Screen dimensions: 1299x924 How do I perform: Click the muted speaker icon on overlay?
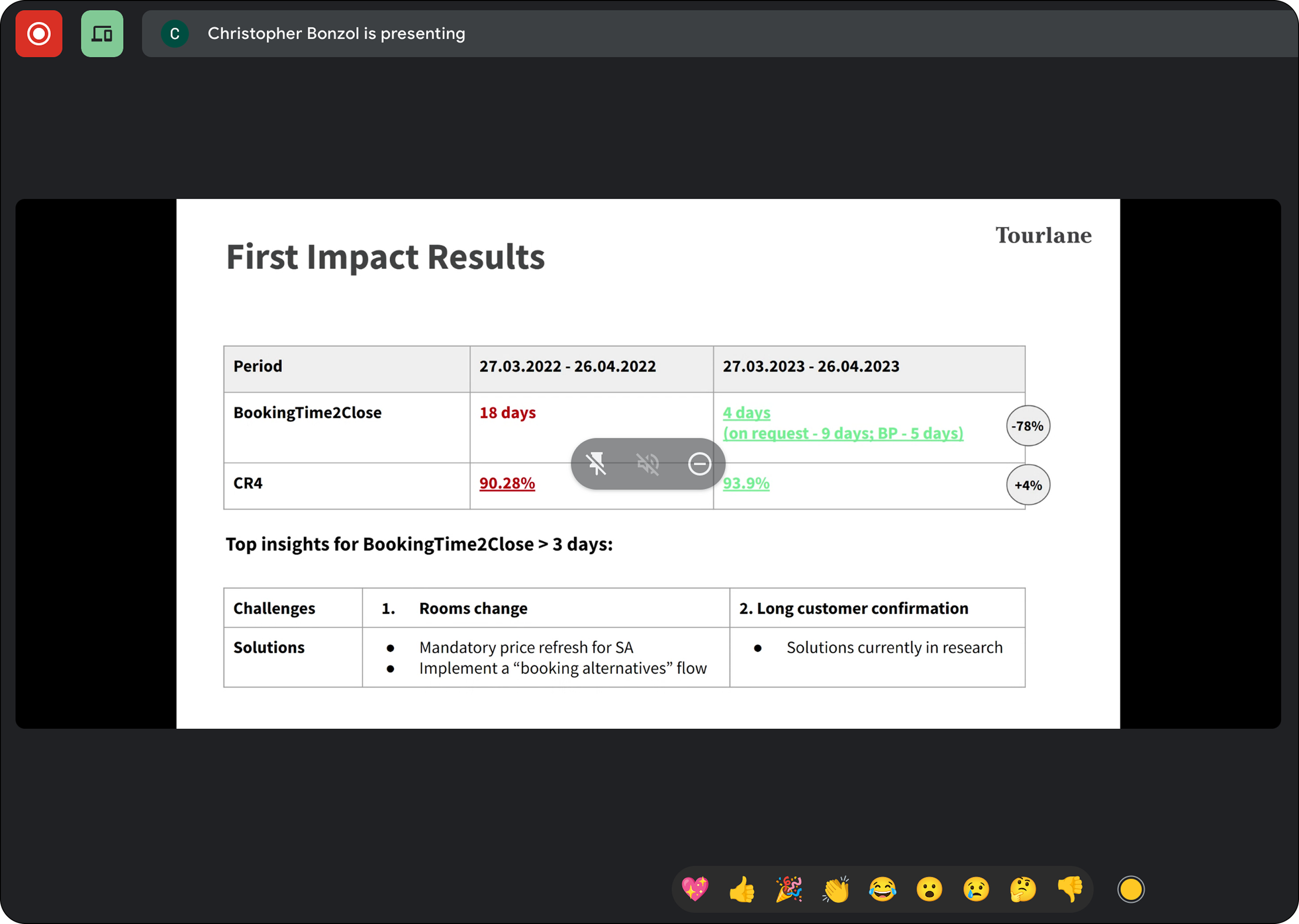(x=648, y=464)
